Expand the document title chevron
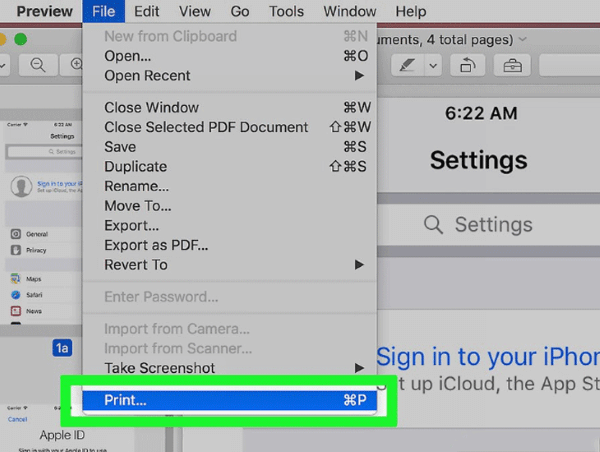This screenshot has height=452, width=600. coord(523,39)
